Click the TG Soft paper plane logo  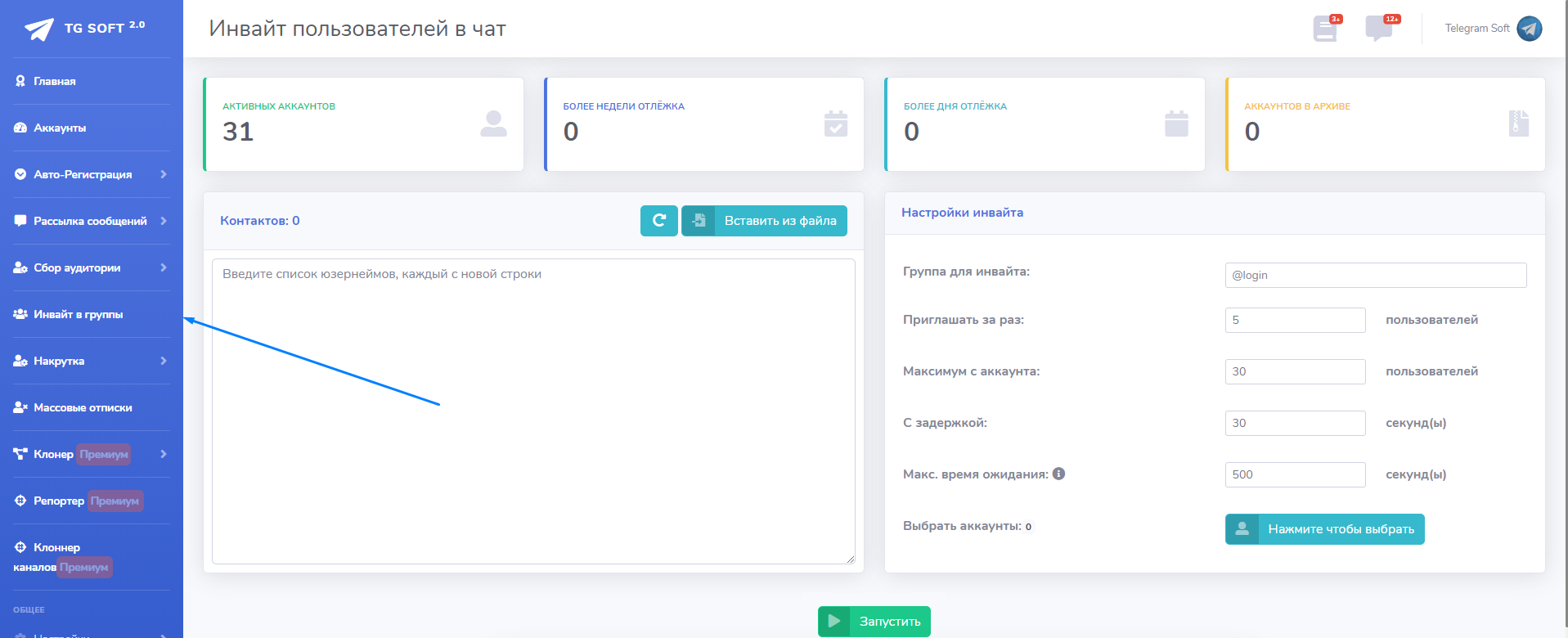(39, 29)
